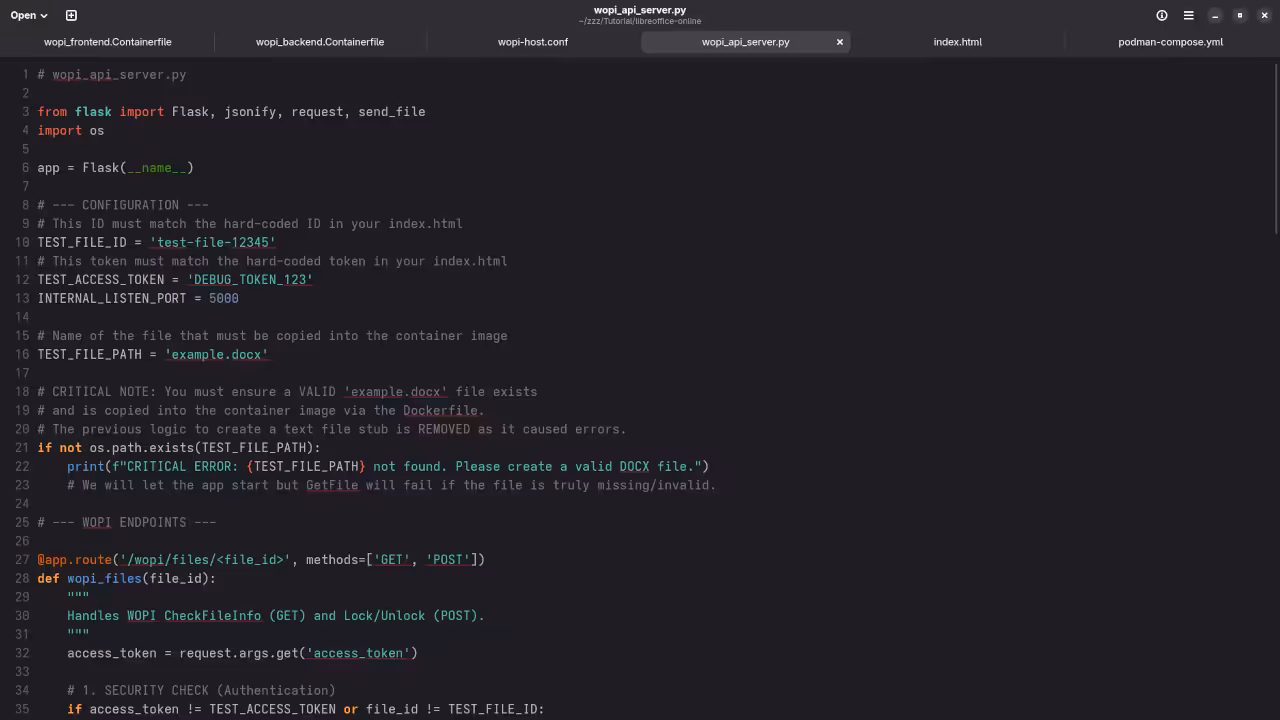The width and height of the screenshot is (1280, 720).
Task: Create a new document with the new tab icon
Action: (71, 15)
